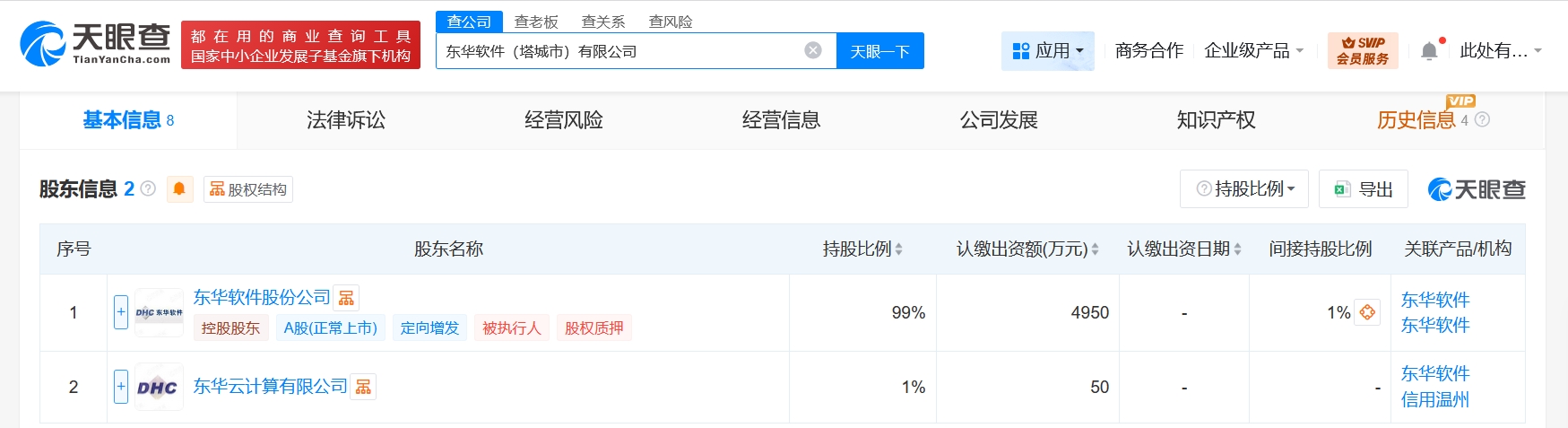Select the 查老板 search tab
This screenshot has height=428, width=1568.
point(536,22)
